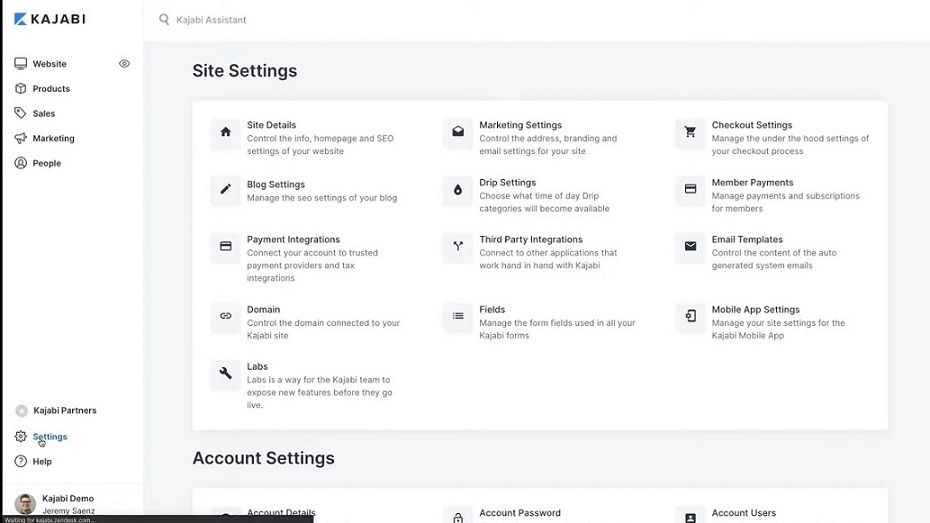Open the Fields list icon
The width and height of the screenshot is (930, 523).
(x=458, y=316)
